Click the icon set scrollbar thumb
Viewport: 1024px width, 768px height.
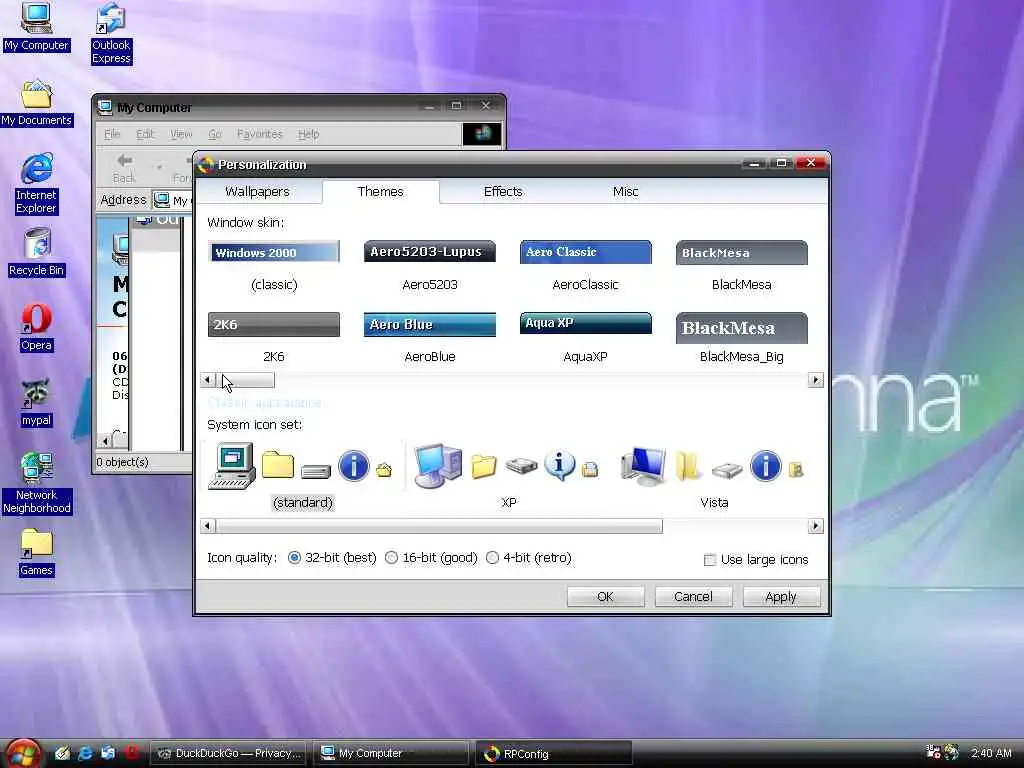coord(440,526)
